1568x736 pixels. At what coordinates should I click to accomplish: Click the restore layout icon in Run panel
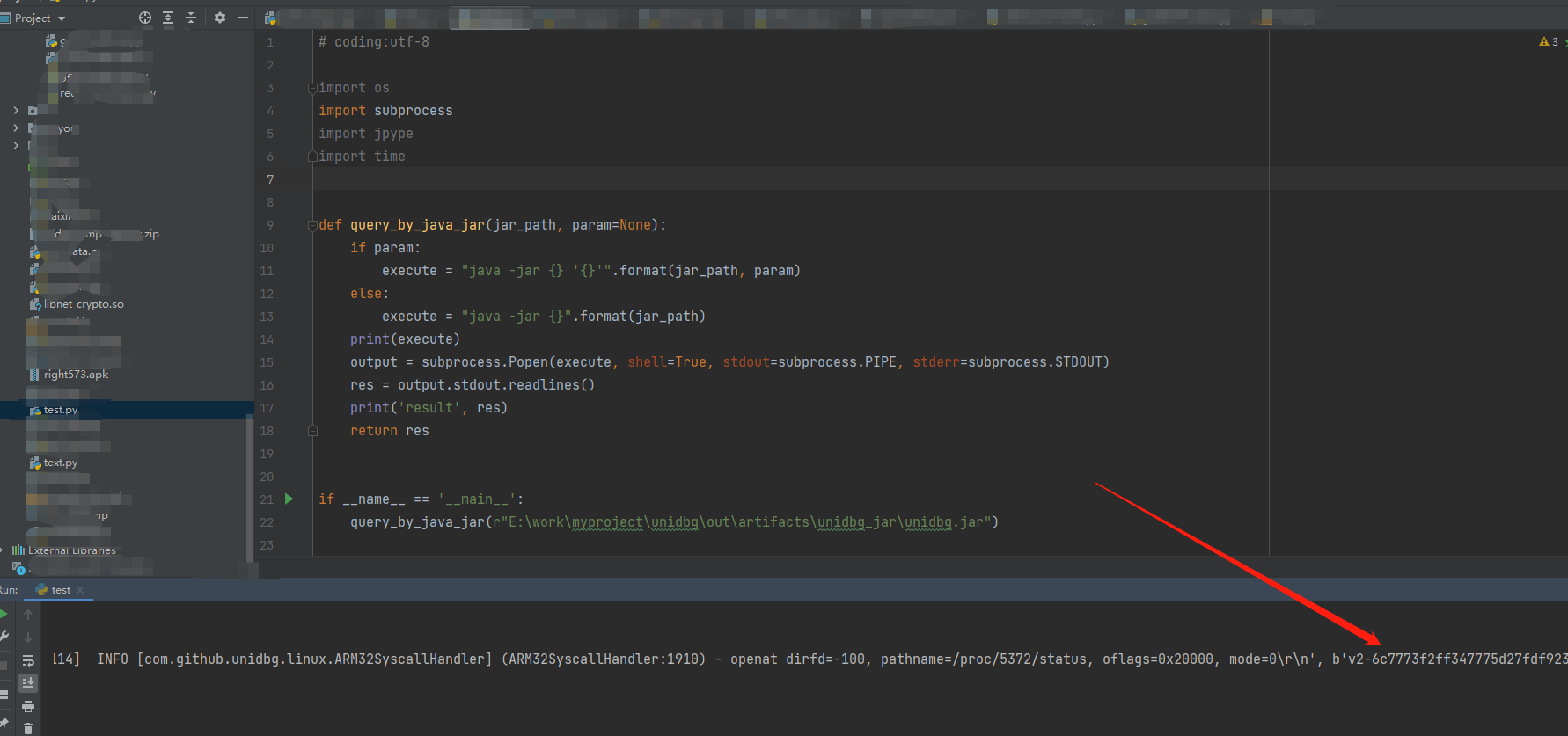point(4,694)
